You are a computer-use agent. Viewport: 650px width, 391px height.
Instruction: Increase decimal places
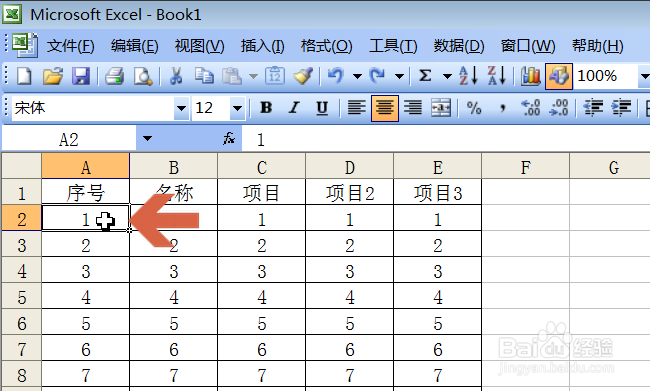(531, 108)
